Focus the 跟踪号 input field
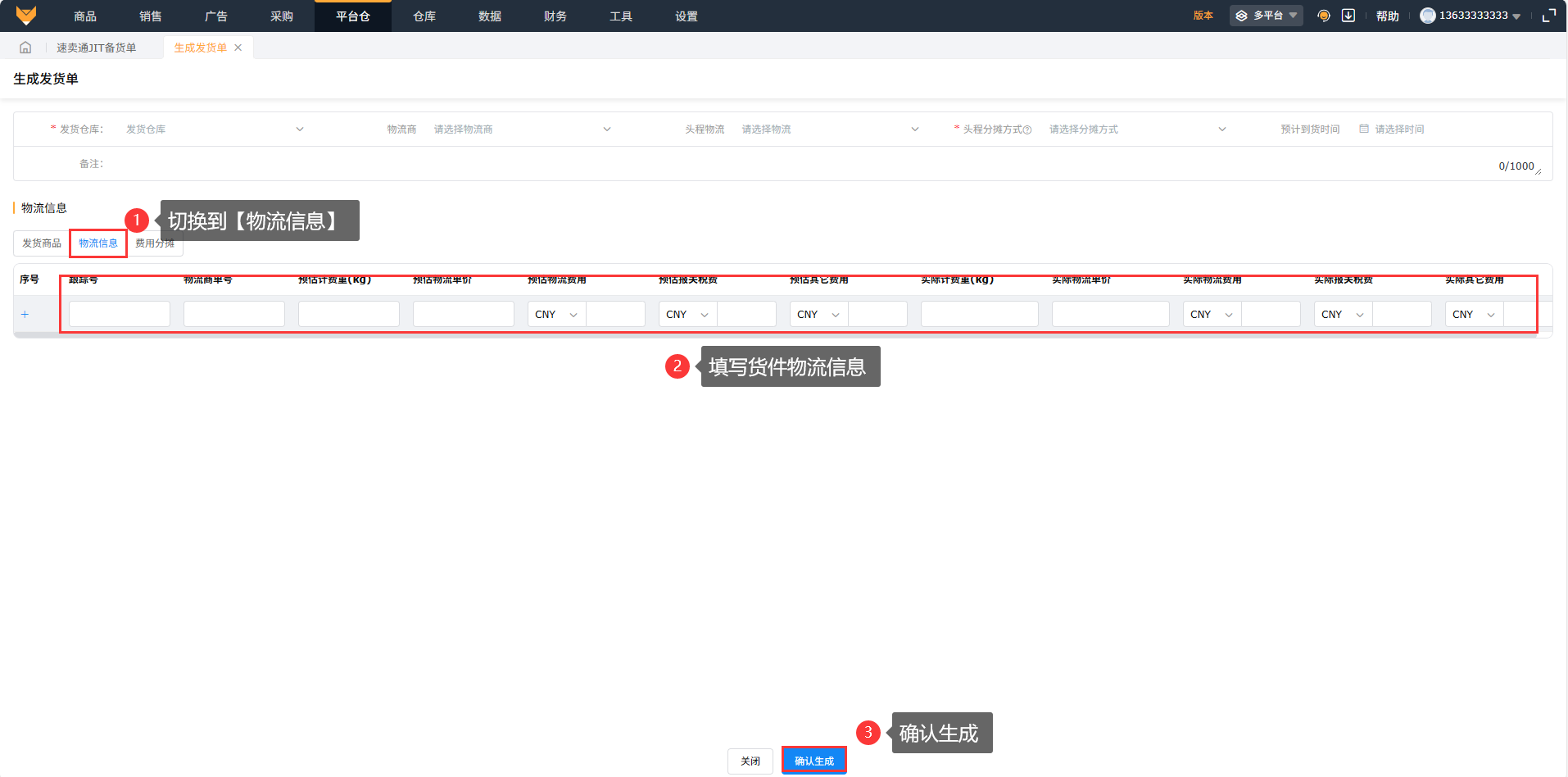 120,315
